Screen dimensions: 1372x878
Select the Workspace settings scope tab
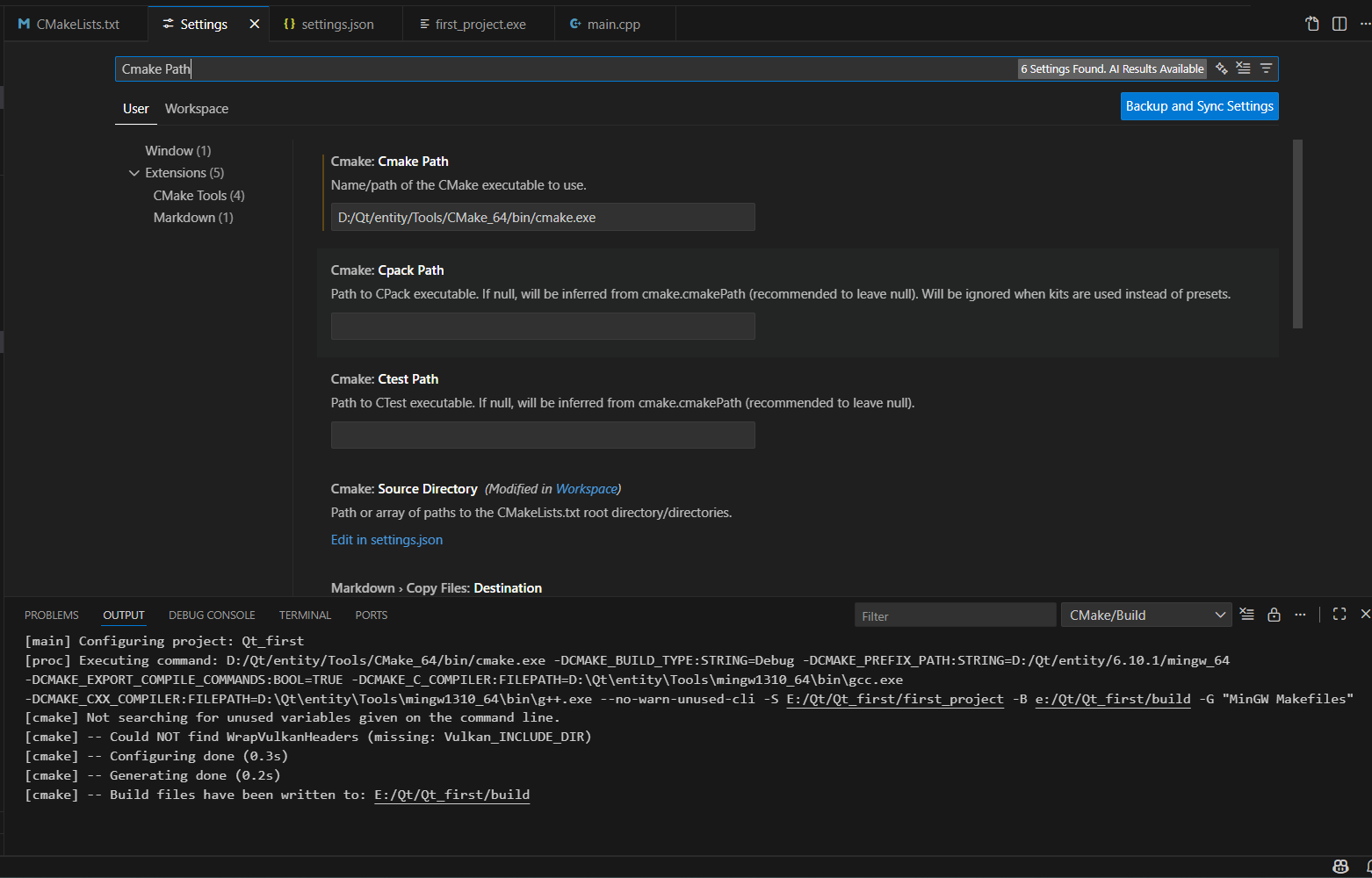coord(197,109)
